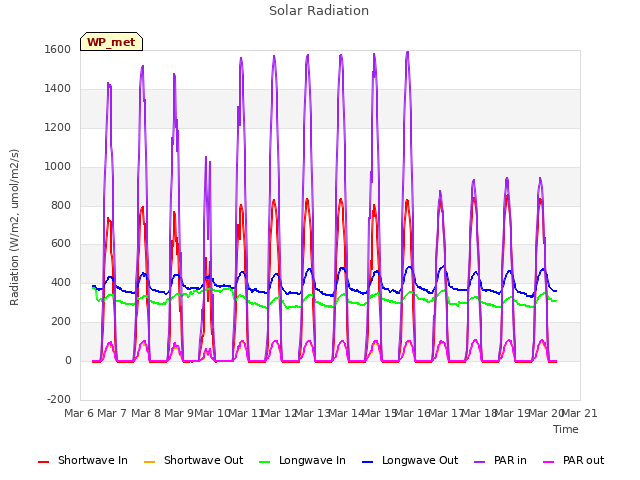
Task: Toggle the Longwave Out legend entry
Action: pyautogui.click(x=410, y=460)
